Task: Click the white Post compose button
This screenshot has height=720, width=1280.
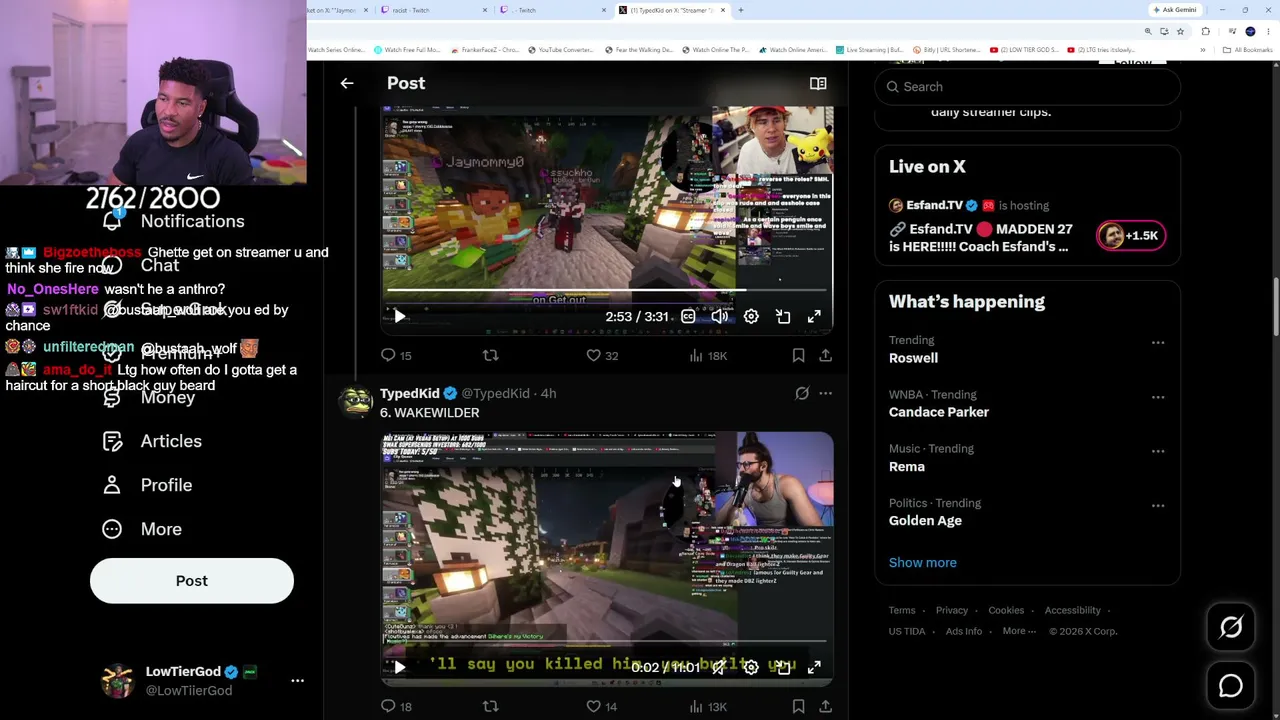Action: click(x=192, y=581)
